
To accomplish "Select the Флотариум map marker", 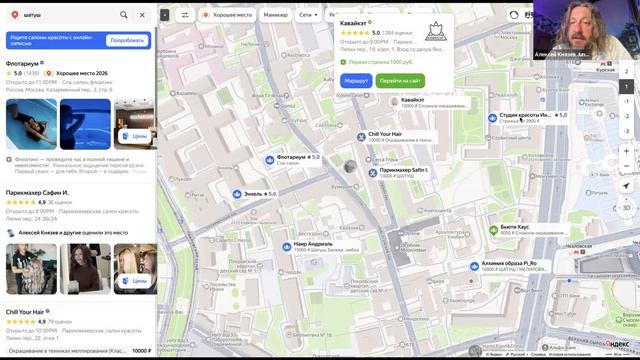I will click(270, 160).
